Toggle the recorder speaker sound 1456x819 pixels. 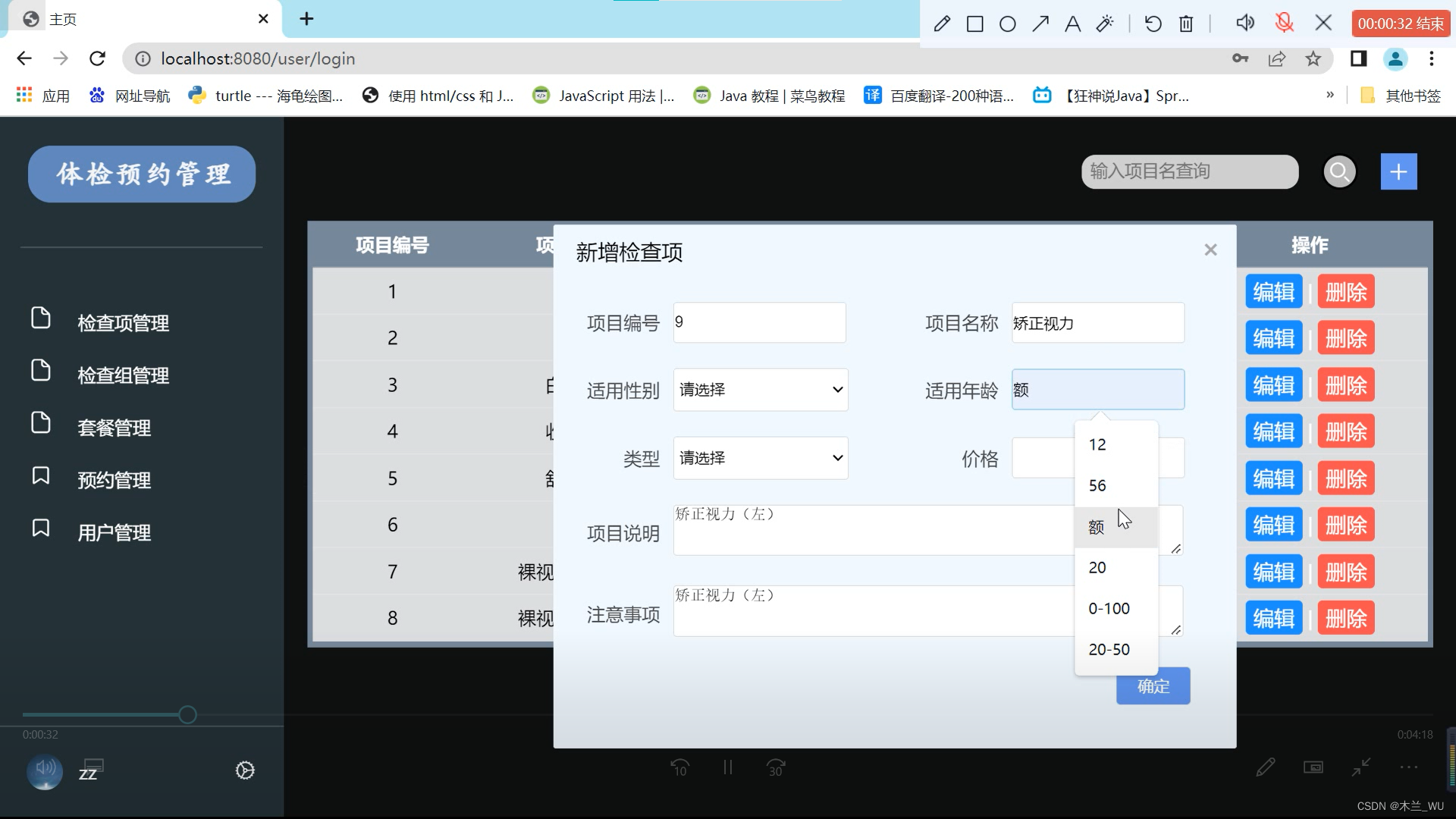point(1244,23)
